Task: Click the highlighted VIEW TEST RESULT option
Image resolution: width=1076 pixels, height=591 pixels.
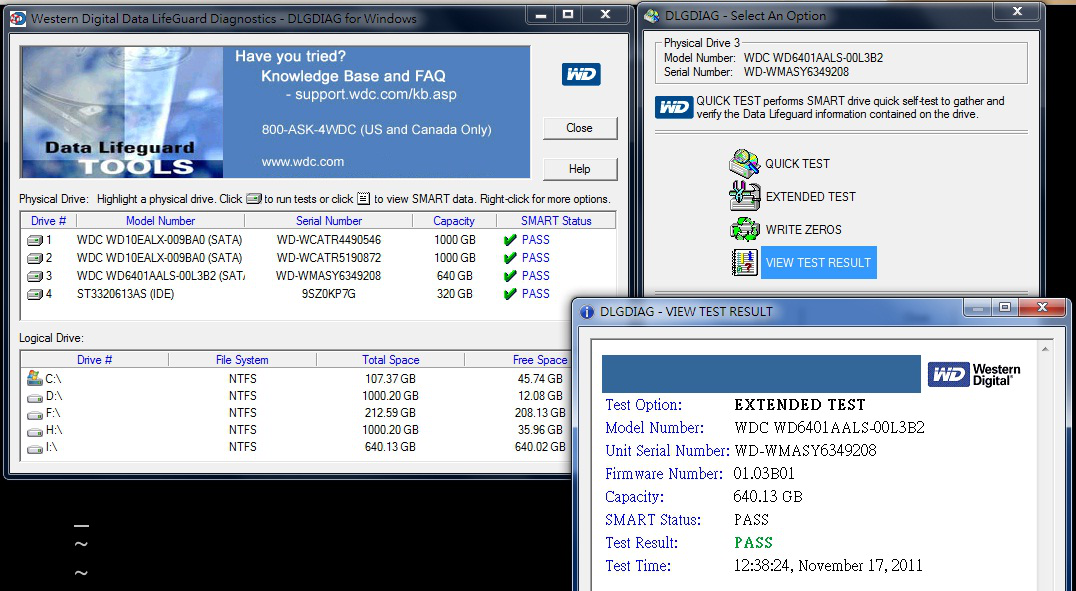Action: point(819,262)
